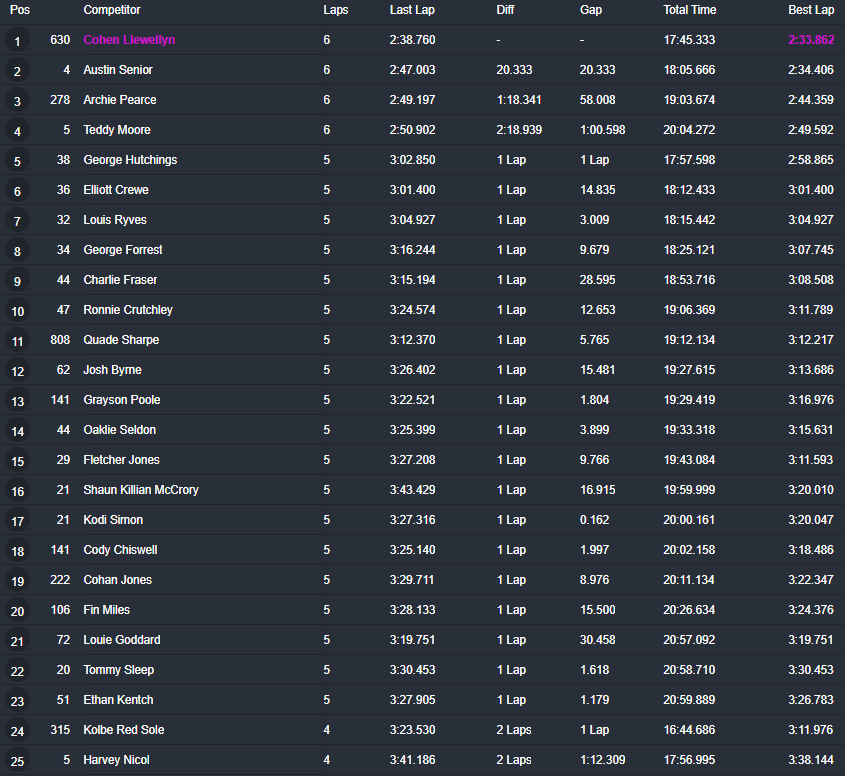Click the position 1 circle badge
Viewport: 845px width, 776px height.
(17, 41)
